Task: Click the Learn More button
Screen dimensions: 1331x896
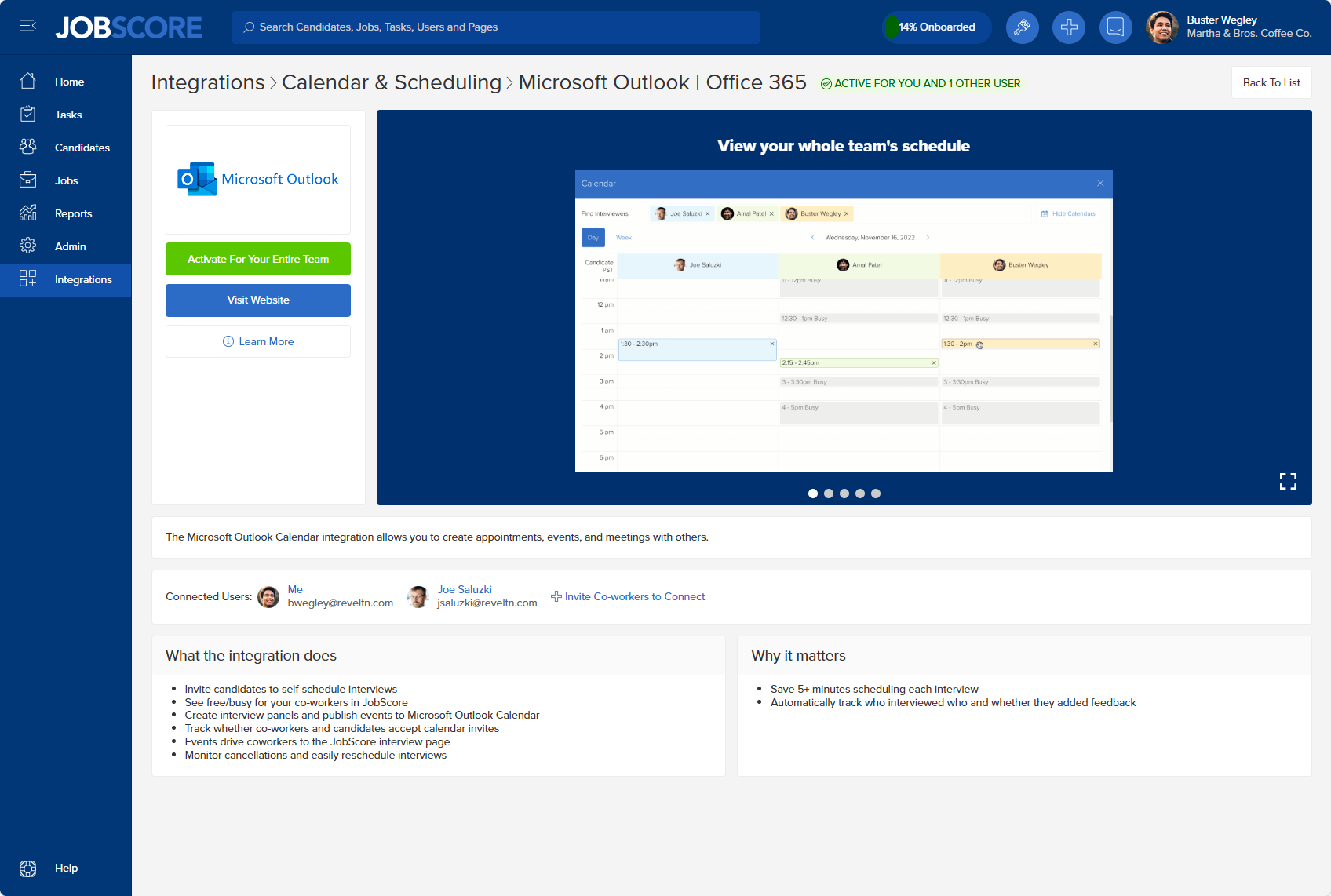Action: tap(258, 341)
